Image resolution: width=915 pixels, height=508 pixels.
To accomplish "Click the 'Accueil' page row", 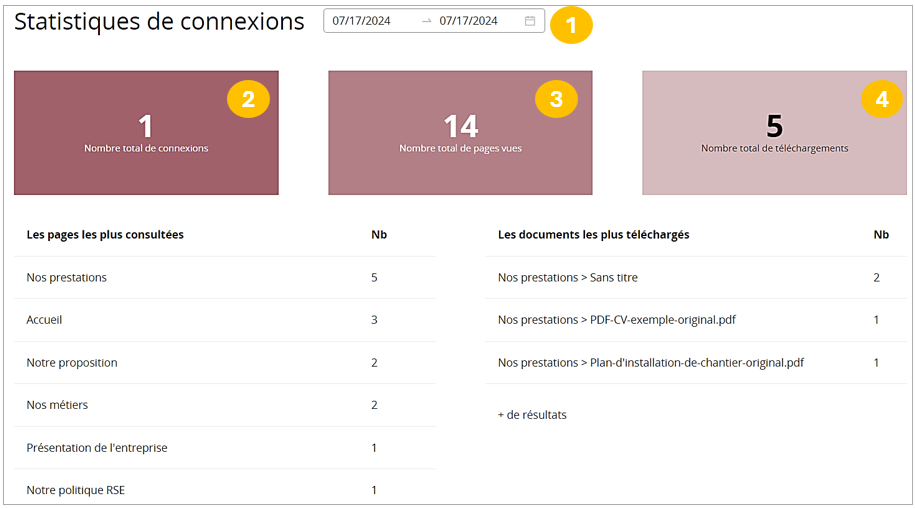I will tap(45, 320).
